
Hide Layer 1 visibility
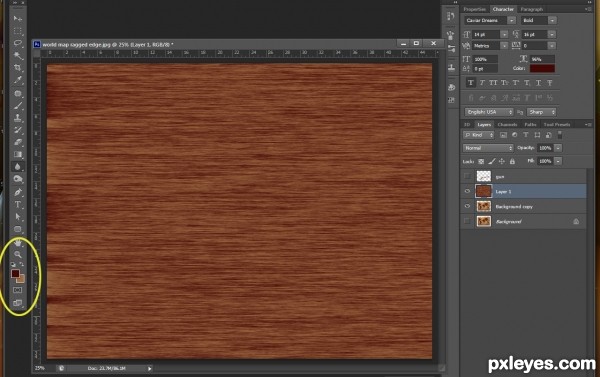pos(467,191)
